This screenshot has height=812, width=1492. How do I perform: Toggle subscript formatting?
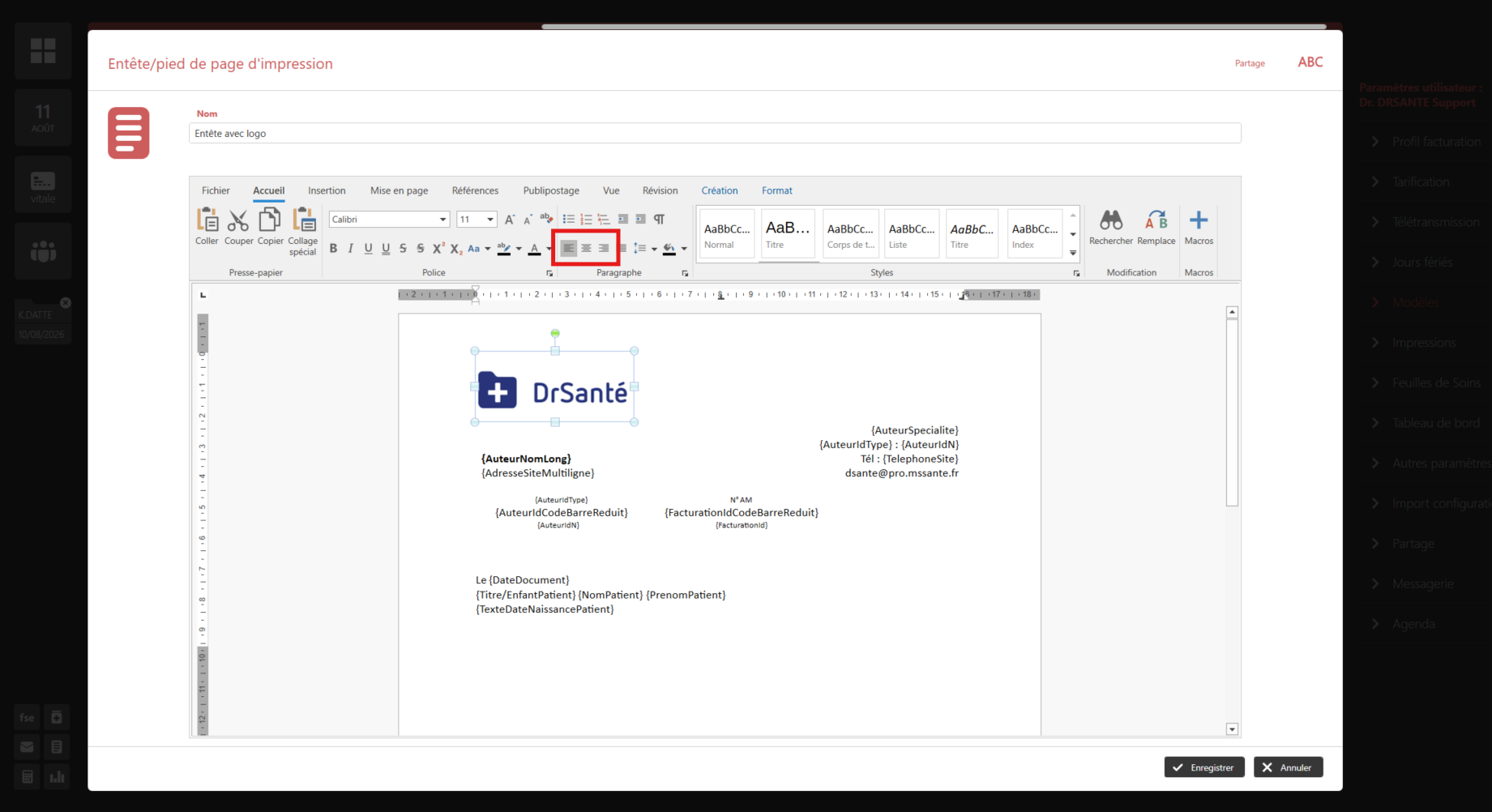[x=456, y=249]
